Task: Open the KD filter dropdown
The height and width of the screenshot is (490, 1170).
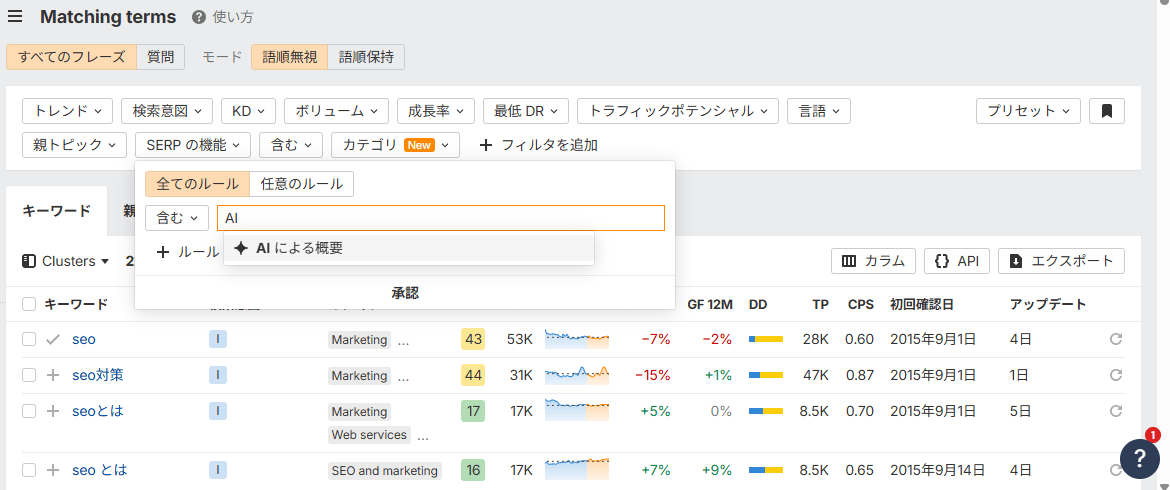Action: (248, 111)
